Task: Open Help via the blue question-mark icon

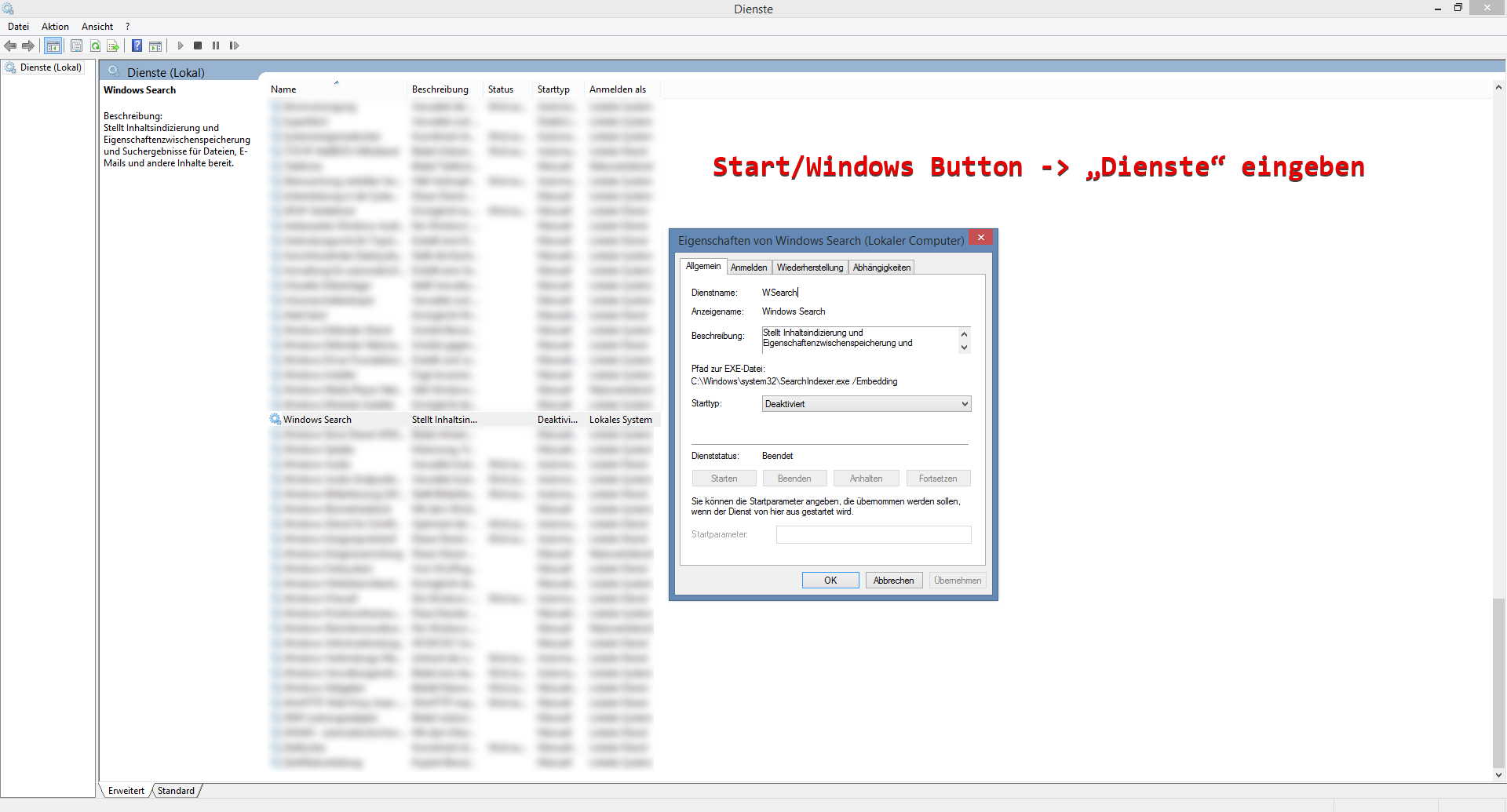Action: 137,46
